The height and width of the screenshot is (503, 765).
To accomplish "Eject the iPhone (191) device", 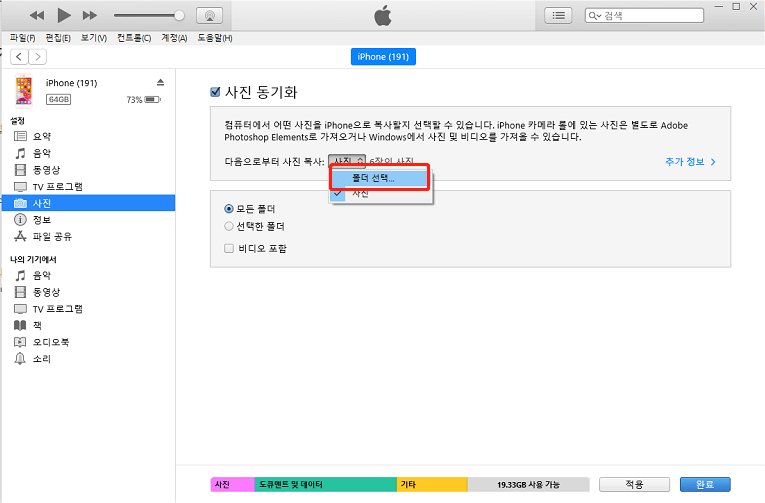I will (x=161, y=82).
